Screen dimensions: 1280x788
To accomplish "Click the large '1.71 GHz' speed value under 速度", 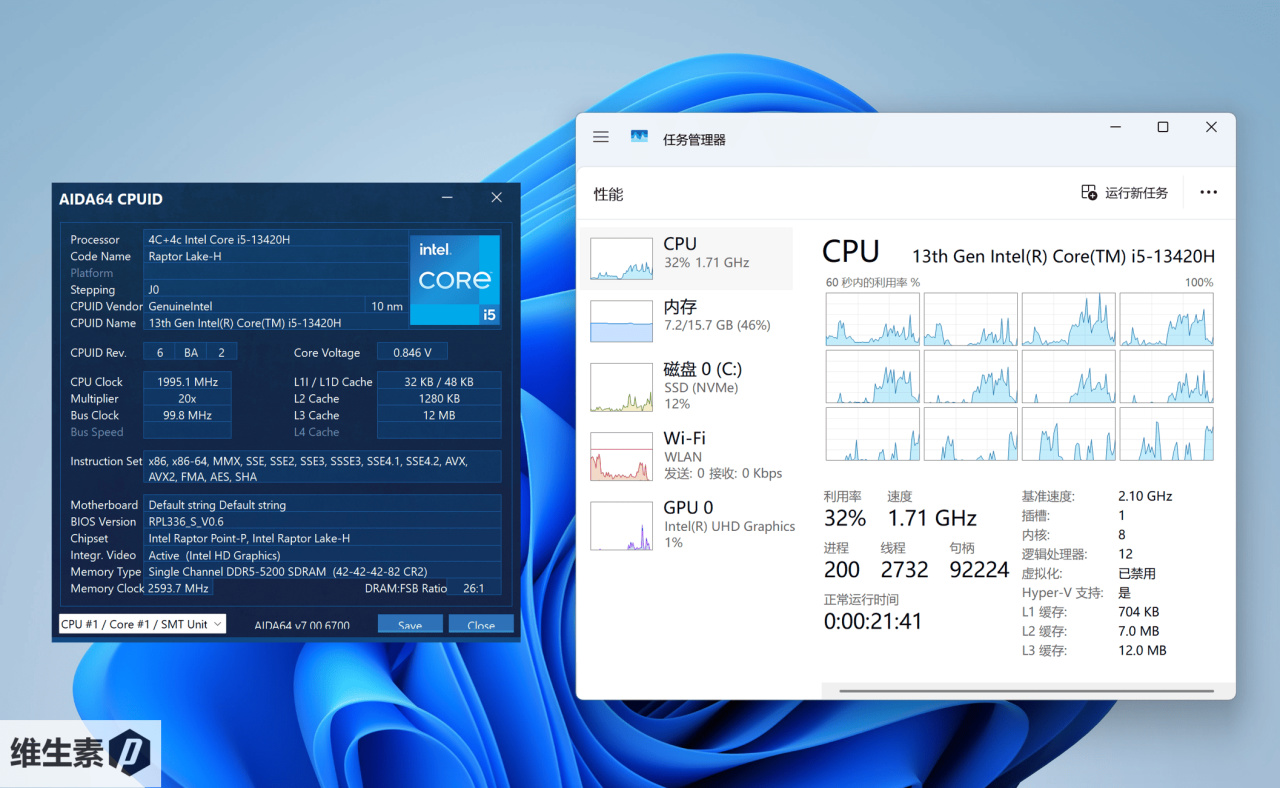I will (x=932, y=518).
